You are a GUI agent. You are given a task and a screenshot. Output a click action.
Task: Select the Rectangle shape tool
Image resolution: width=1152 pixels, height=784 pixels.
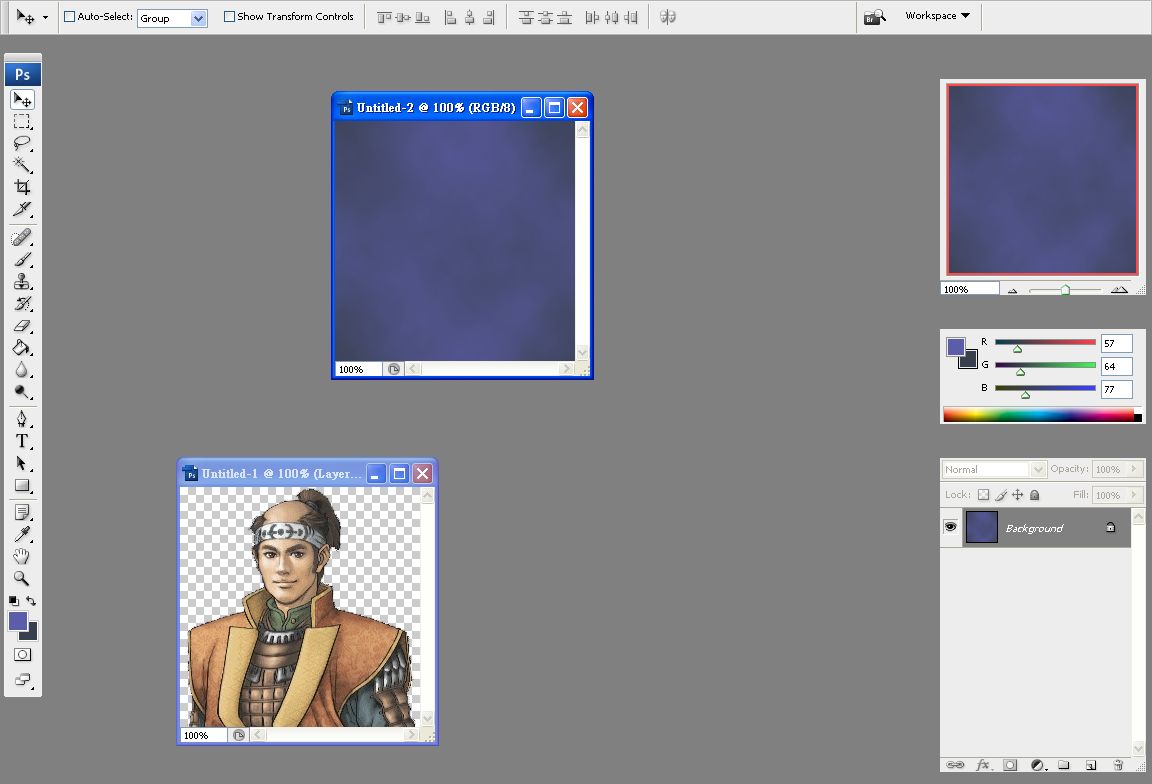pos(22,485)
